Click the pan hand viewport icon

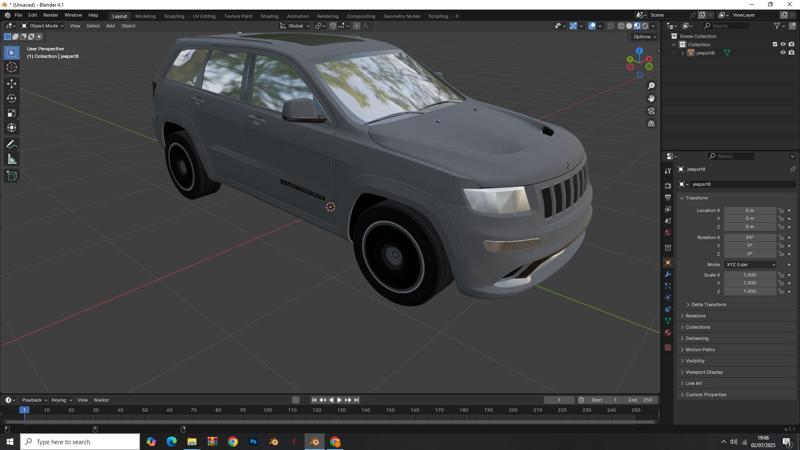[x=651, y=98]
